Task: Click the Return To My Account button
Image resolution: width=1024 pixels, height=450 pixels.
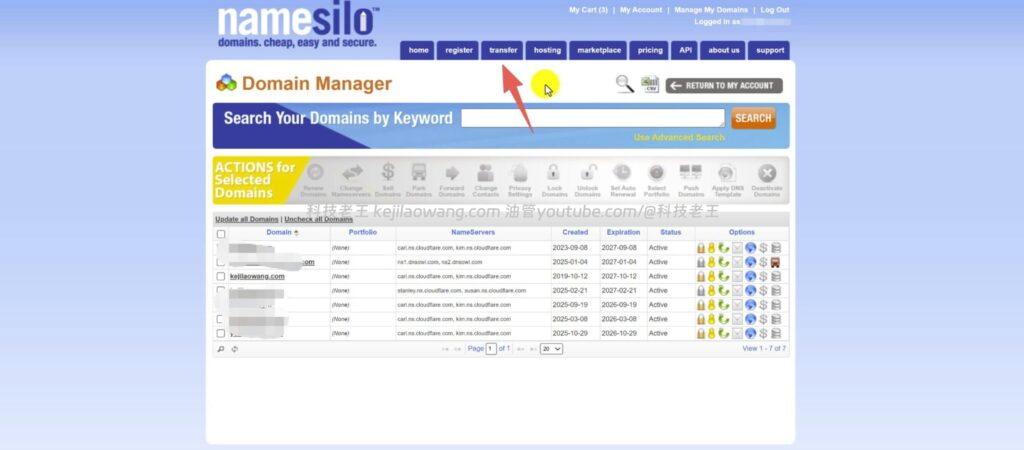Action: point(724,86)
